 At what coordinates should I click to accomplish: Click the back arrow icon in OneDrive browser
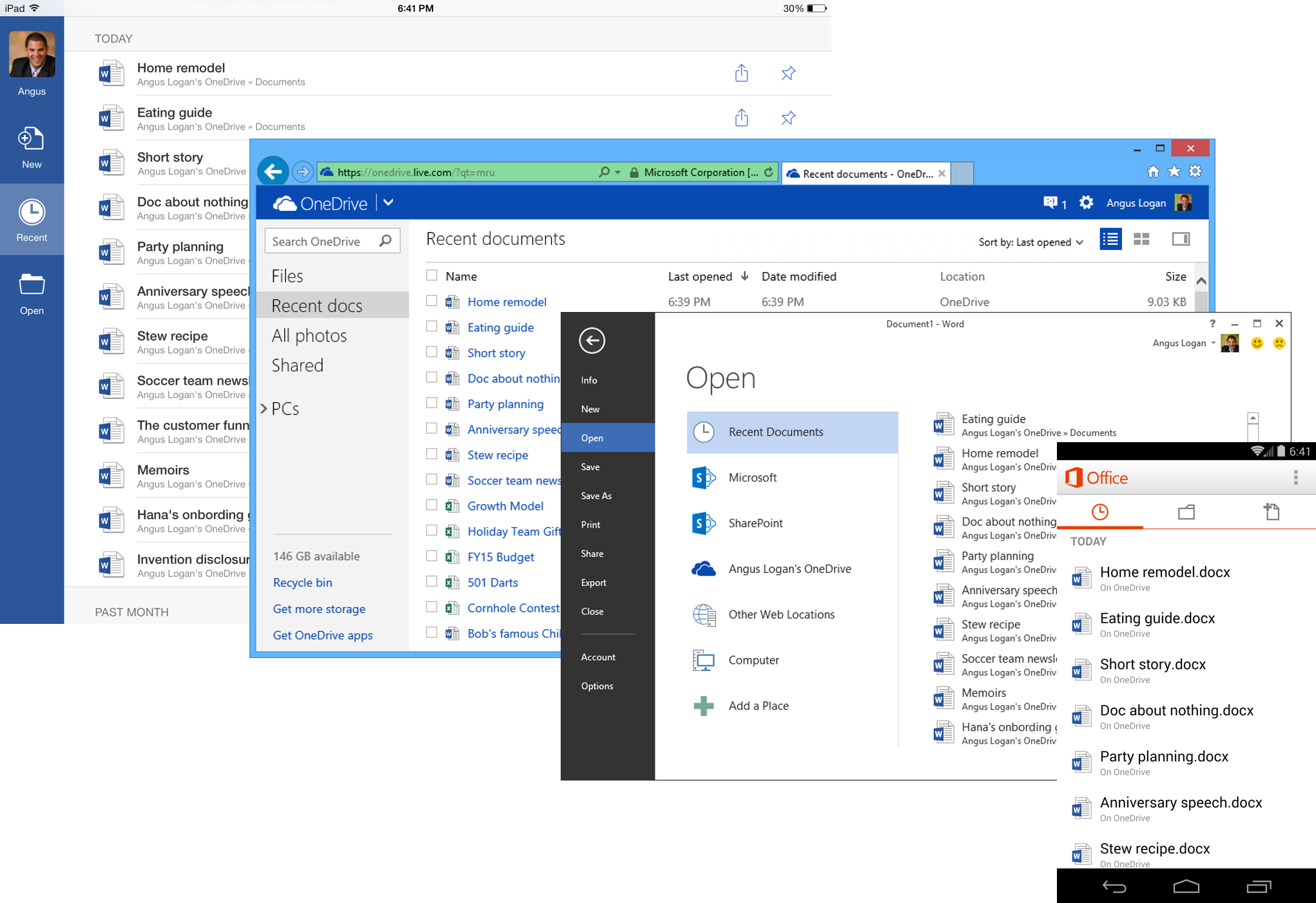(x=275, y=172)
